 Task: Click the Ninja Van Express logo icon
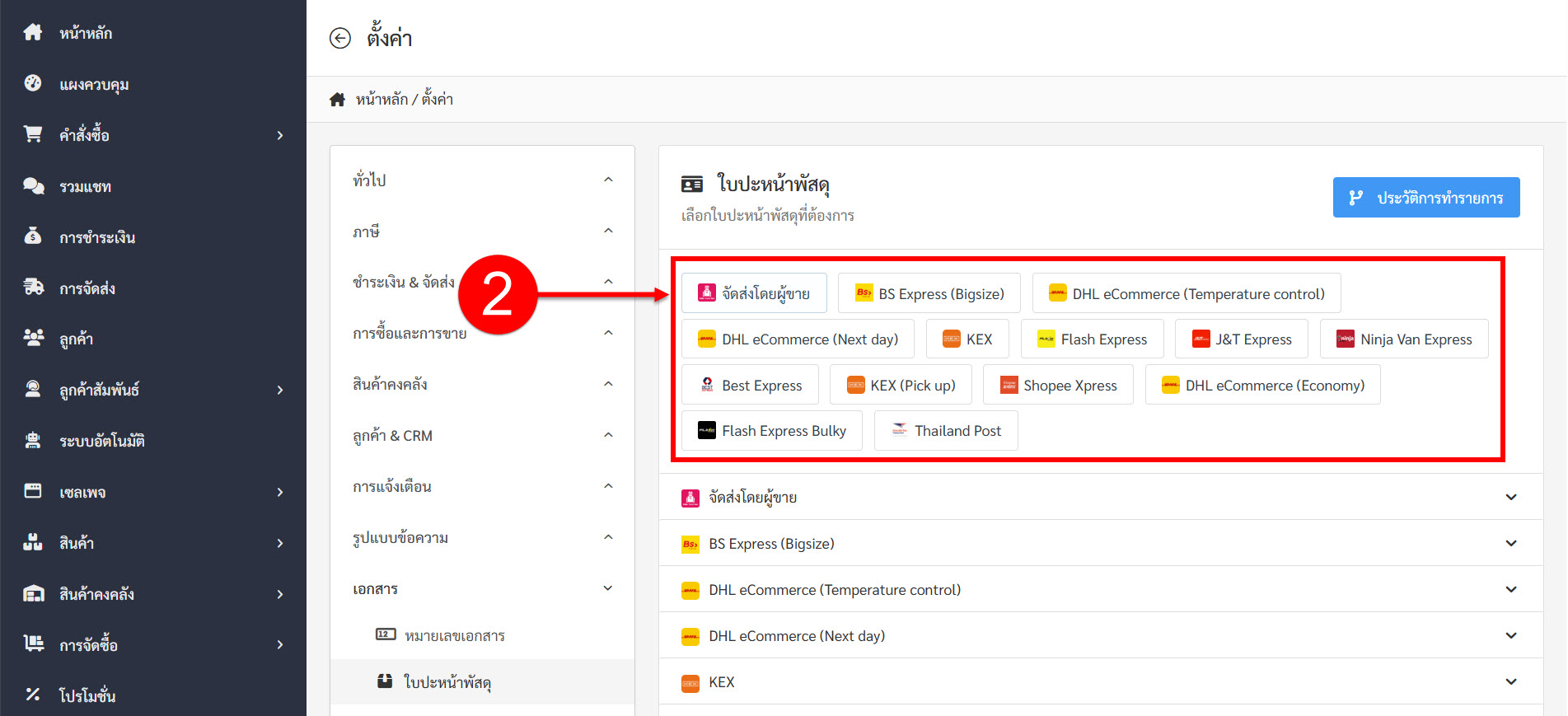point(1346,339)
